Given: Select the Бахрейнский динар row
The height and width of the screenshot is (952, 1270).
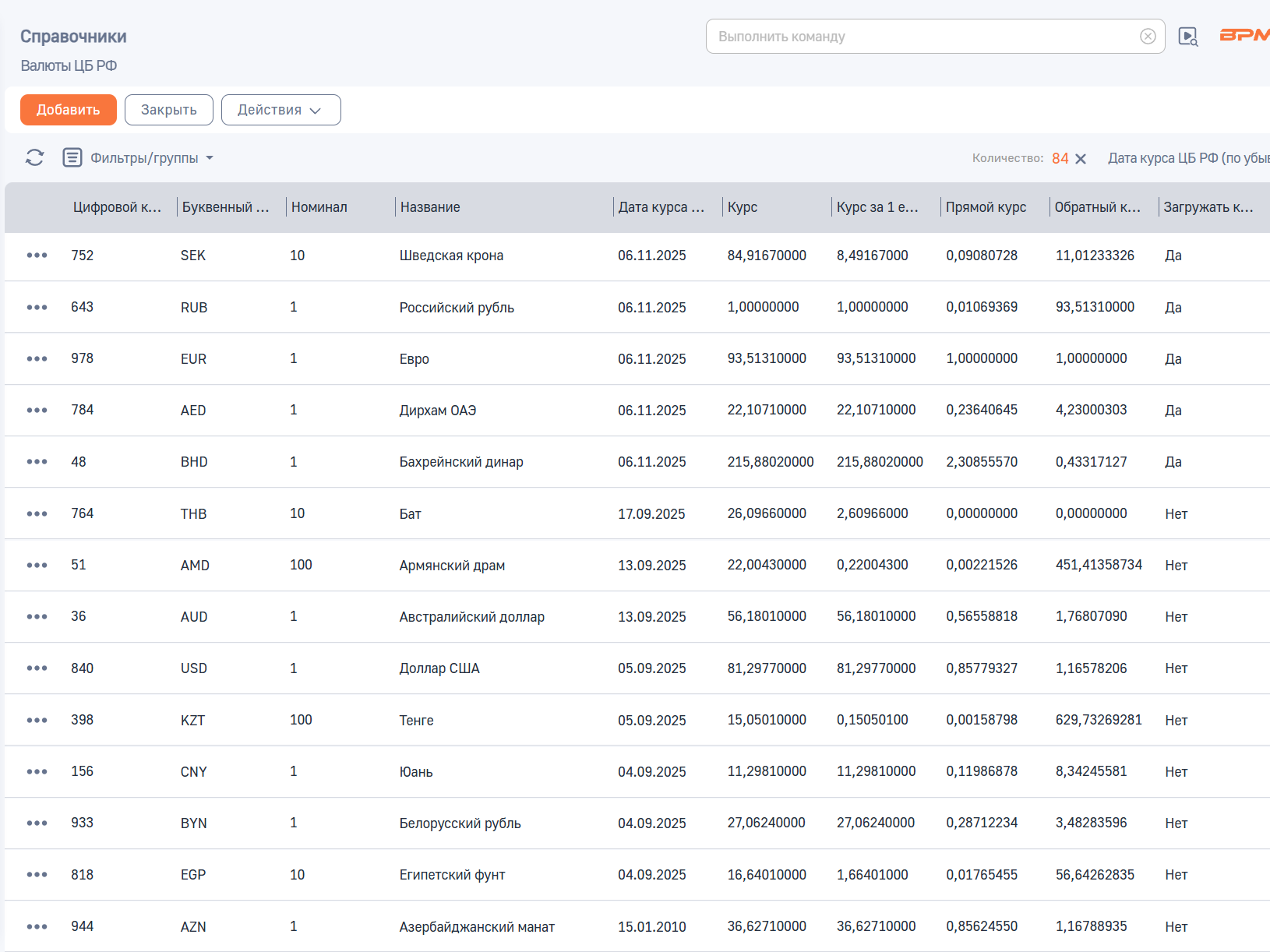Looking at the screenshot, I should pos(637,462).
